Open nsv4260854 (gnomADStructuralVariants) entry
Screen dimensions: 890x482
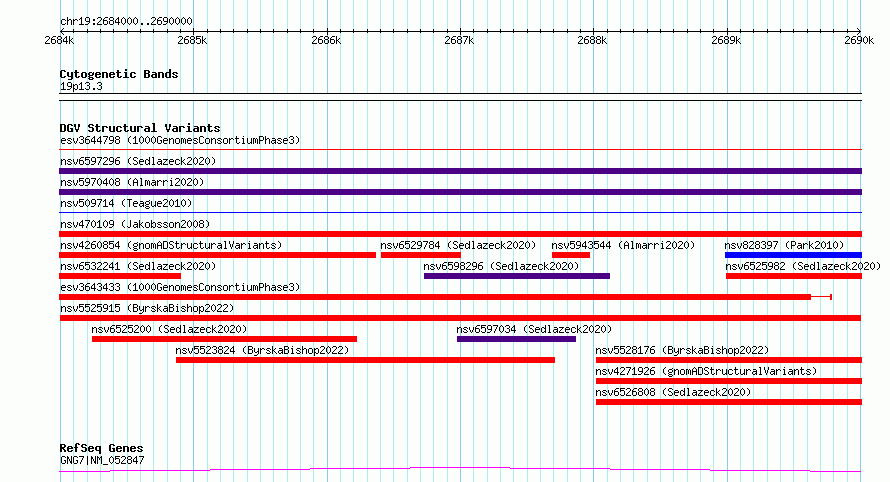[171, 245]
